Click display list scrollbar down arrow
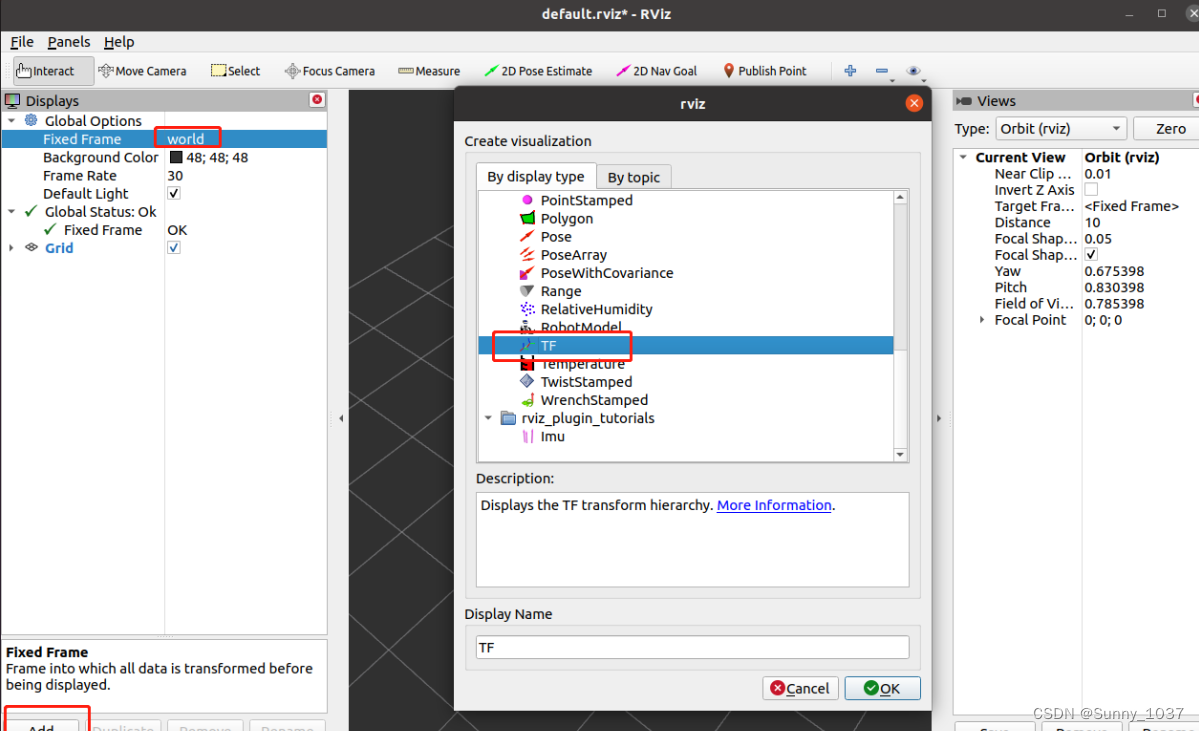The height and width of the screenshot is (731, 1199). pos(900,454)
